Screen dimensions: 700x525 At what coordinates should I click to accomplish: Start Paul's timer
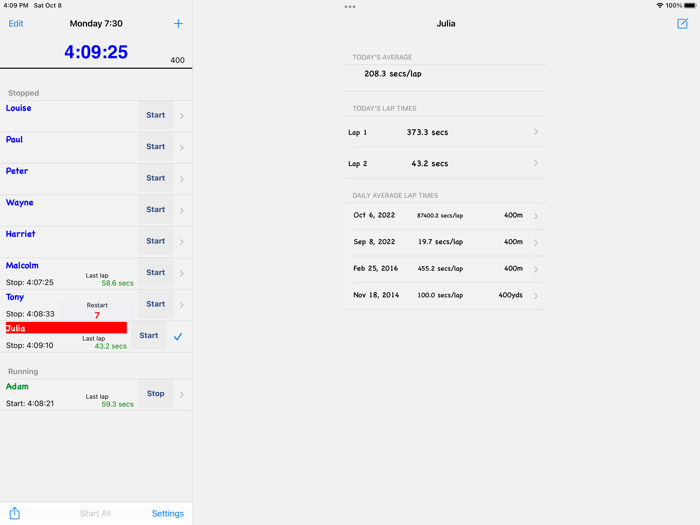coord(155,146)
